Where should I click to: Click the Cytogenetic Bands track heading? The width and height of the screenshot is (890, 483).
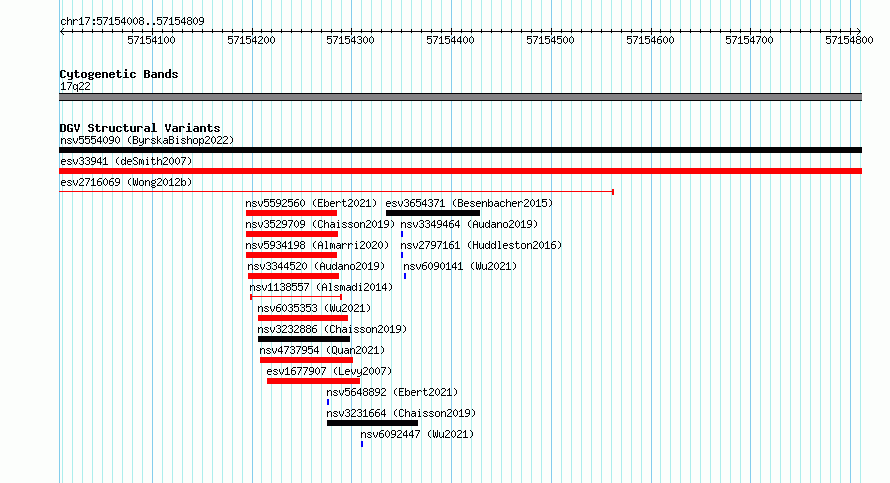(119, 74)
